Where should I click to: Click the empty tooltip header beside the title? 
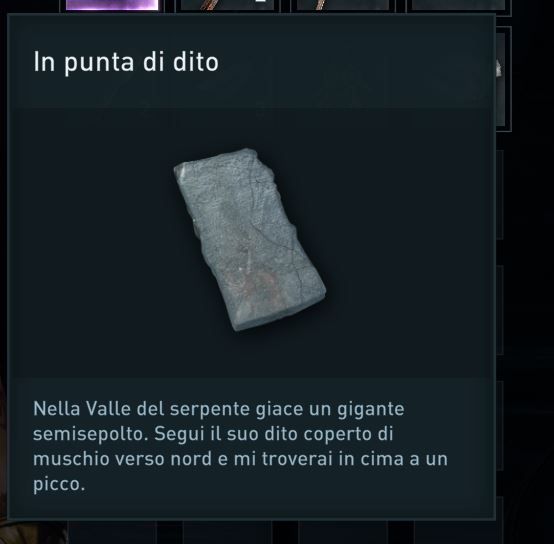(353, 62)
